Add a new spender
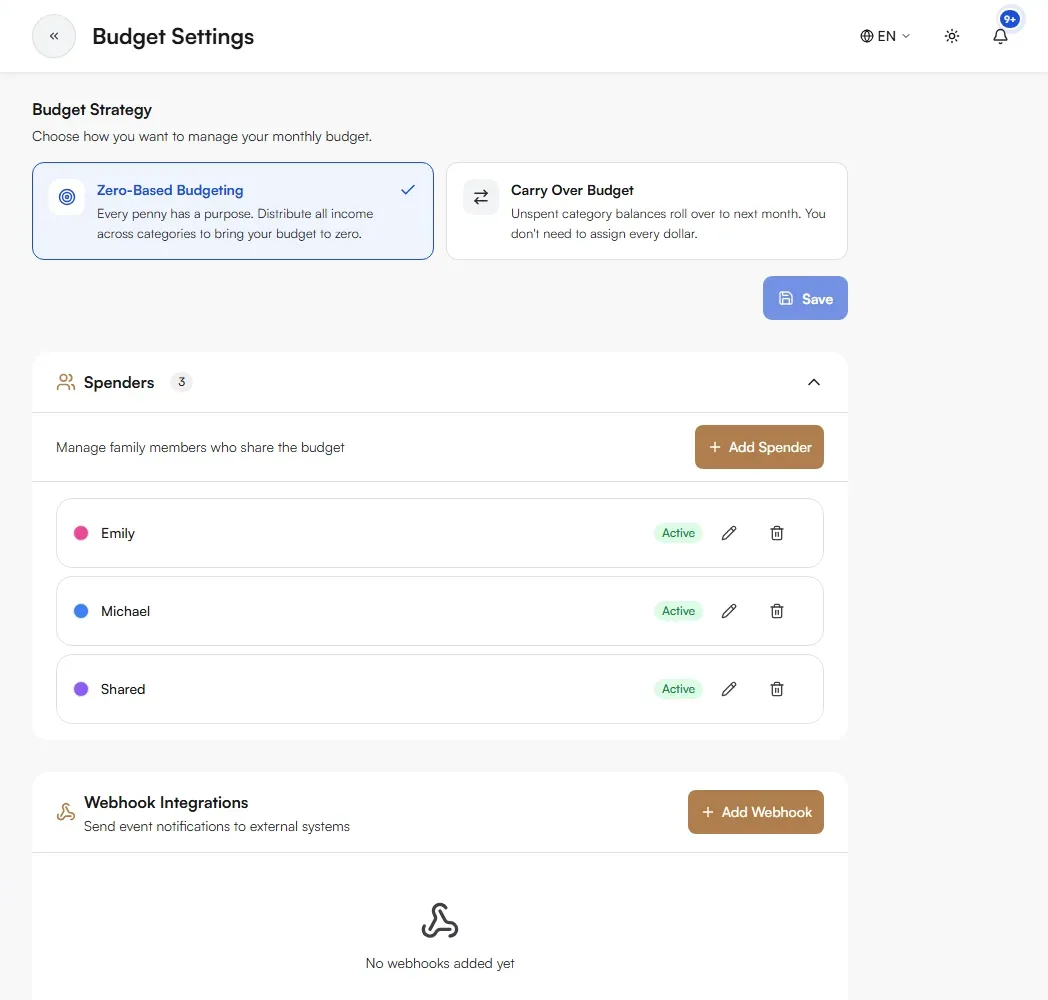1048x1000 pixels. click(x=759, y=447)
